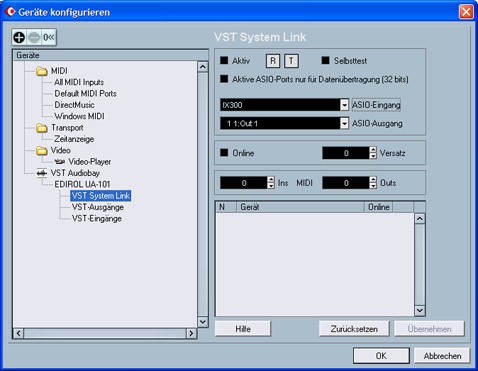Image resolution: width=478 pixels, height=371 pixels.
Task: Click the R receive indicator
Action: coord(273,61)
